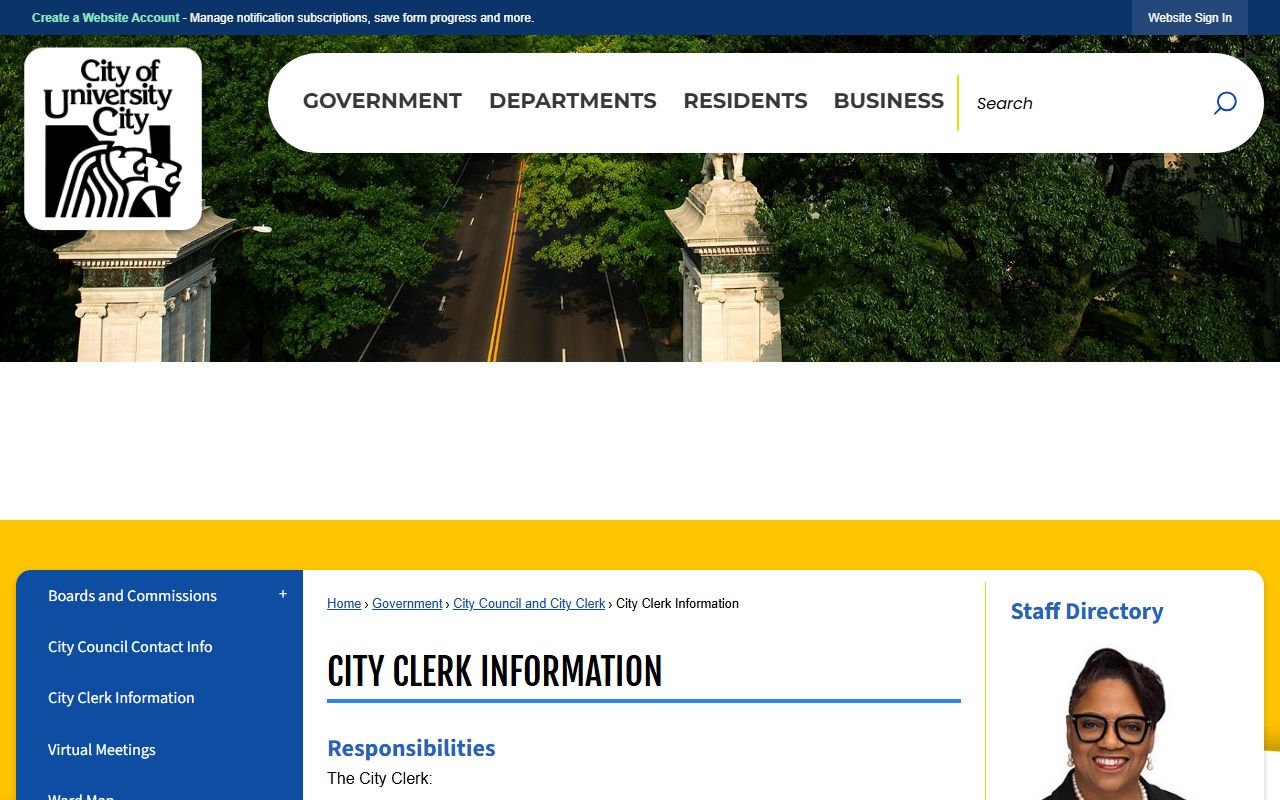
Task: Click the 'The City Clerk:' text
Action: (x=380, y=779)
